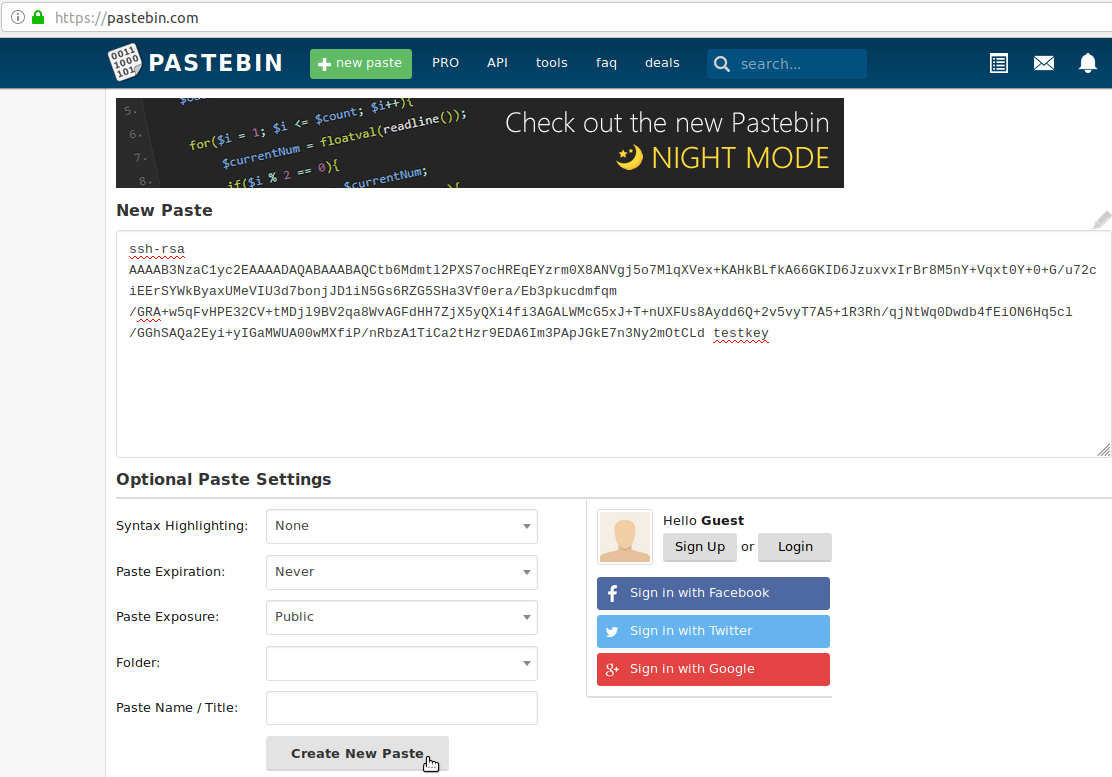Open the API page from the navbar
The height and width of the screenshot is (777, 1112).
click(x=497, y=62)
